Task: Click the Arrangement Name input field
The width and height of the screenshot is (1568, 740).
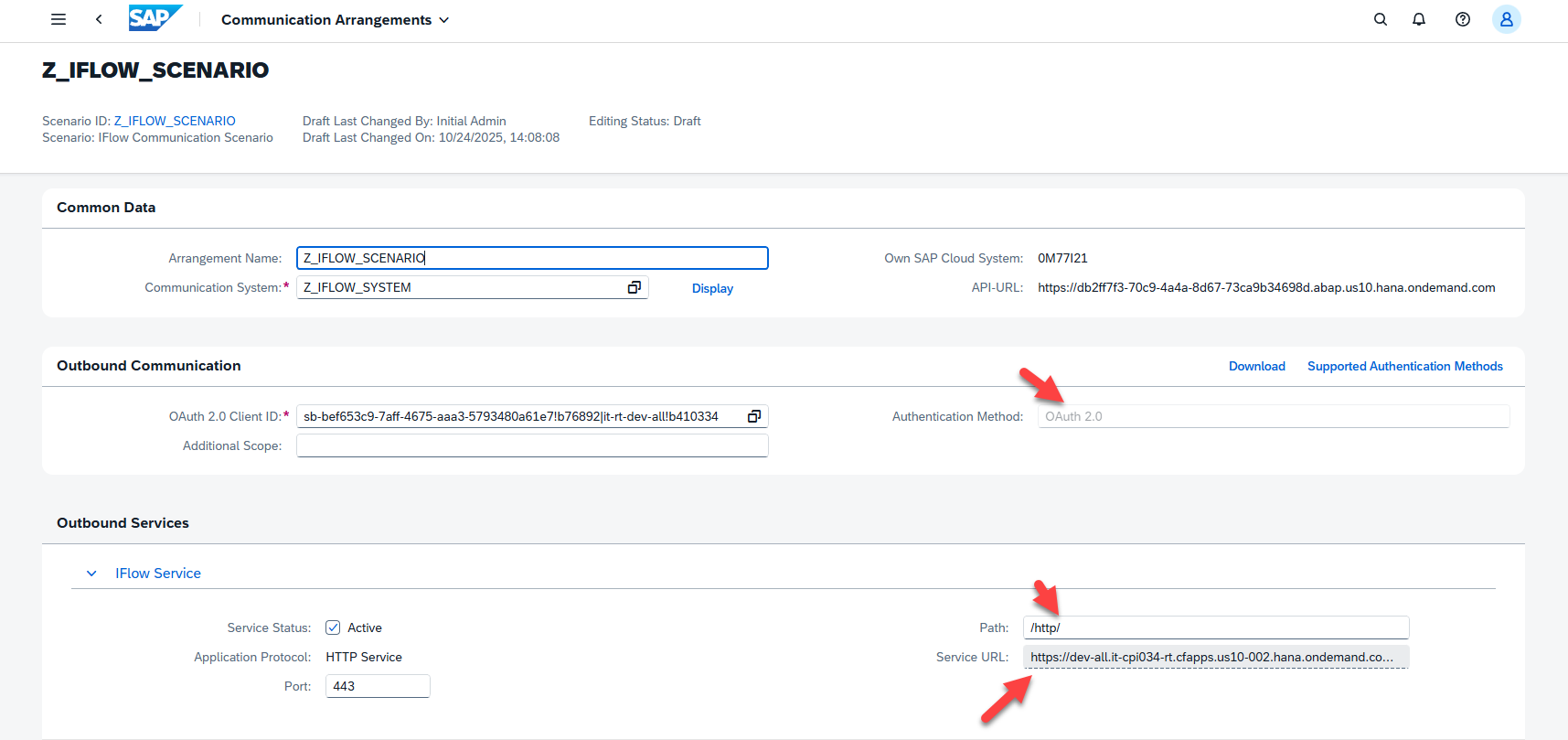Action: point(531,258)
